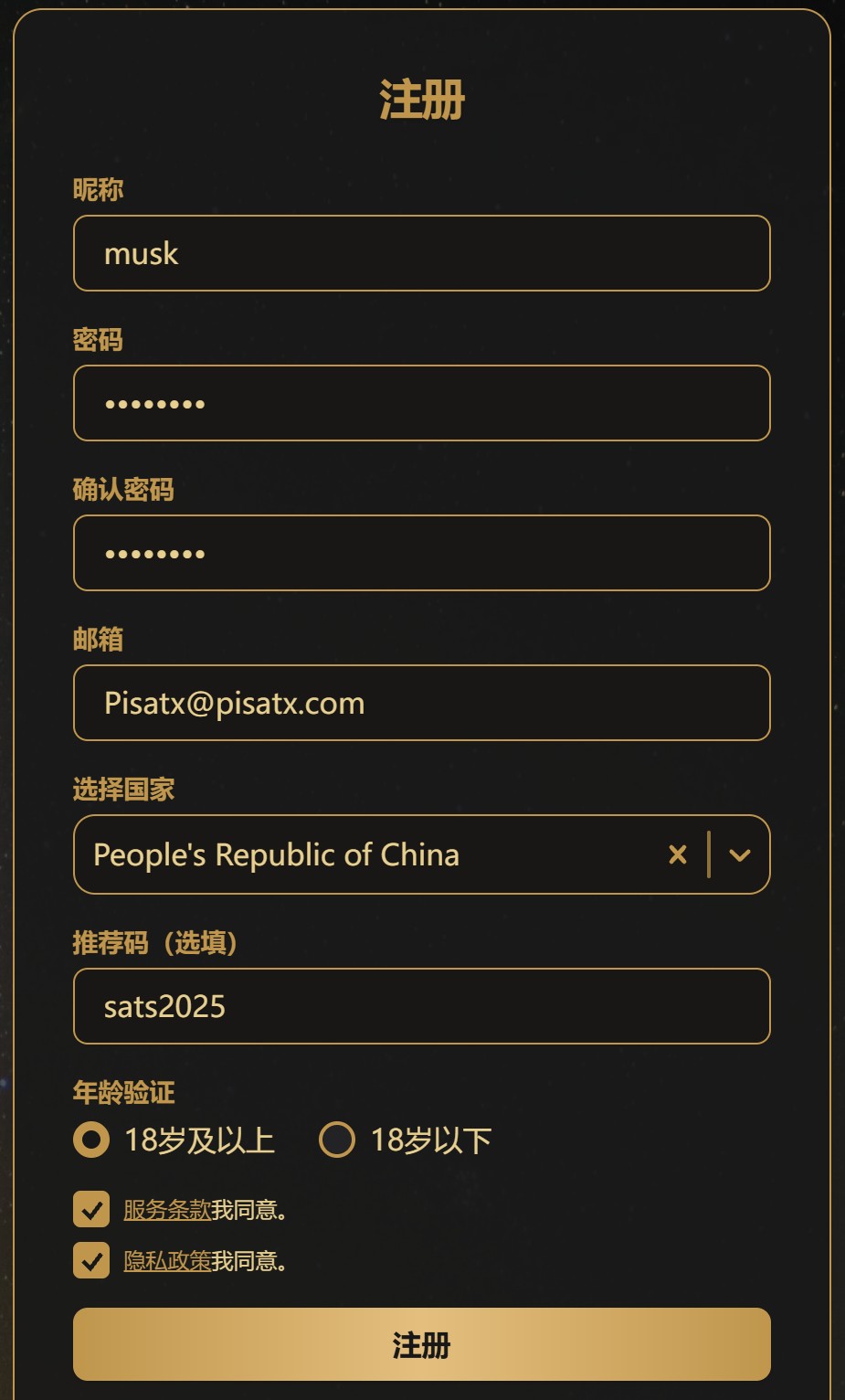Uncheck the 隐私政策 agreement checkbox
This screenshot has height=1400, width=845.
91,1260
